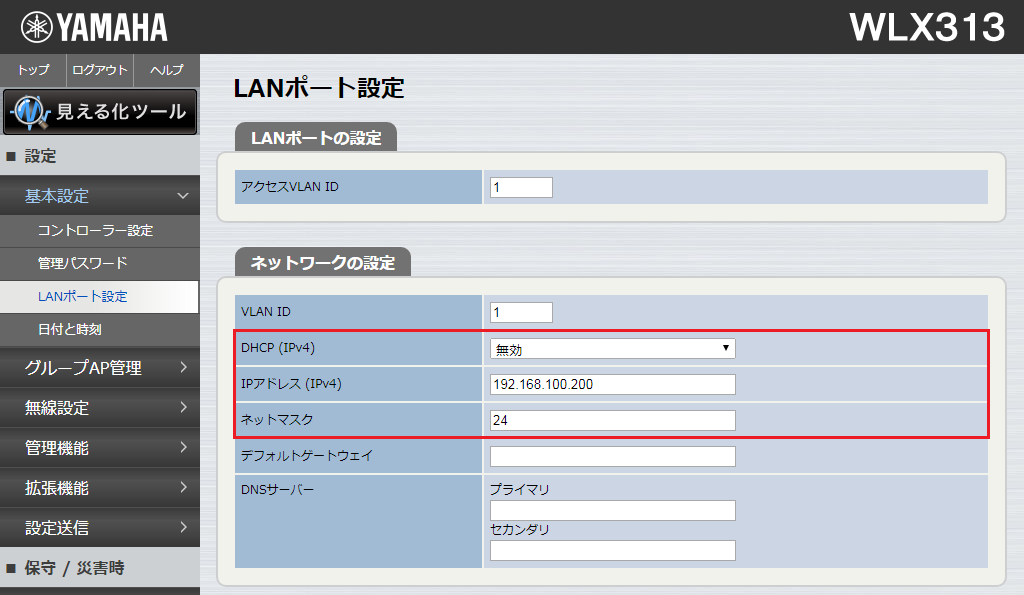Screen dimensions: 1024x595
Task: Click the ネットマスク input field
Action: pyautogui.click(x=610, y=420)
